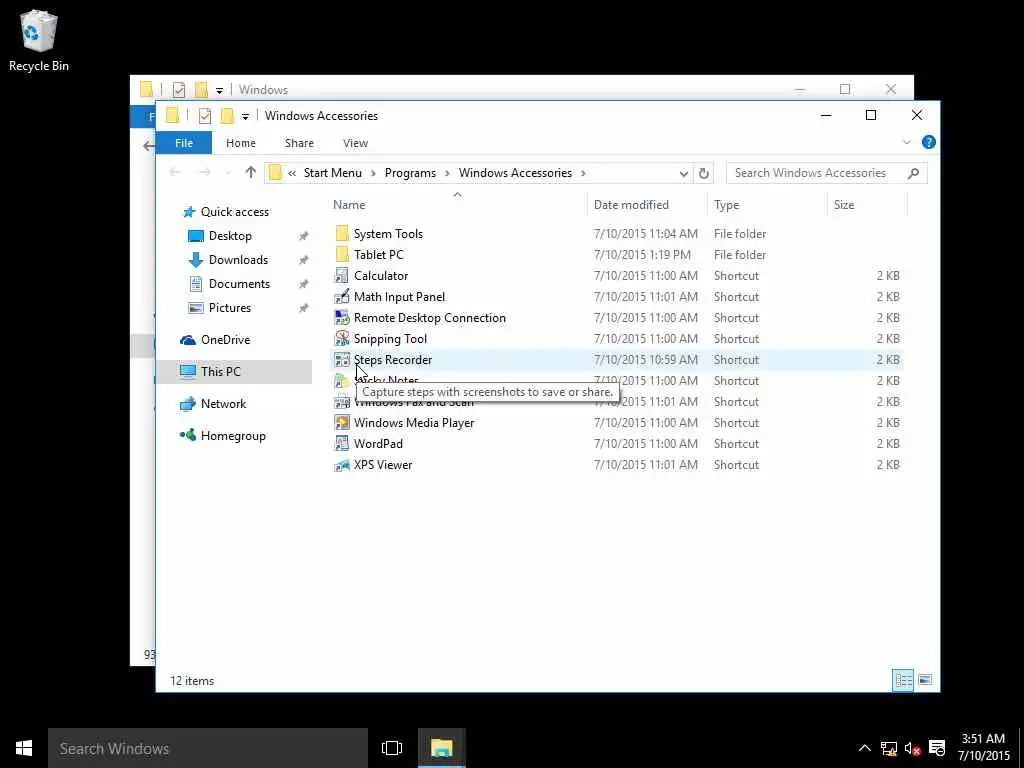
Task: Open Customize Quick Access Toolbar dropdown
Action: pyautogui.click(x=245, y=116)
